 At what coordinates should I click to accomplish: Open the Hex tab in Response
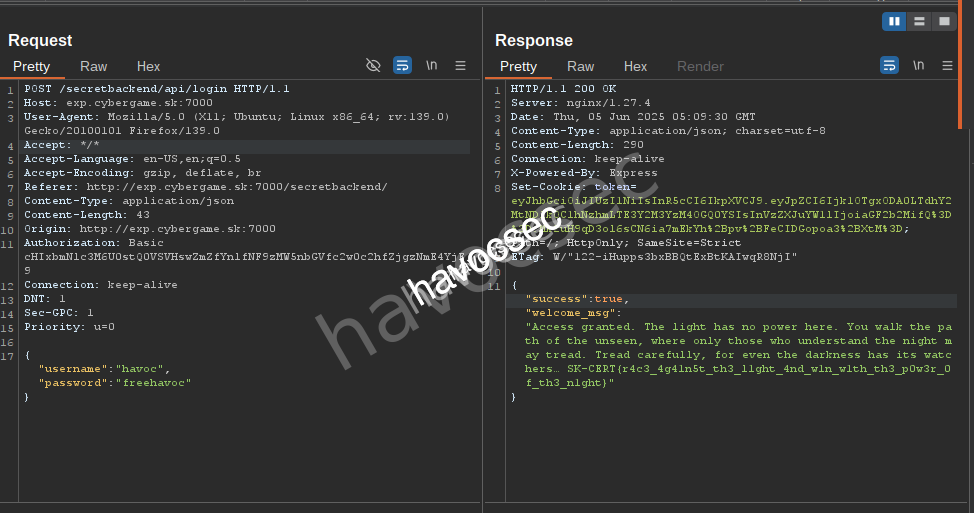coord(635,66)
